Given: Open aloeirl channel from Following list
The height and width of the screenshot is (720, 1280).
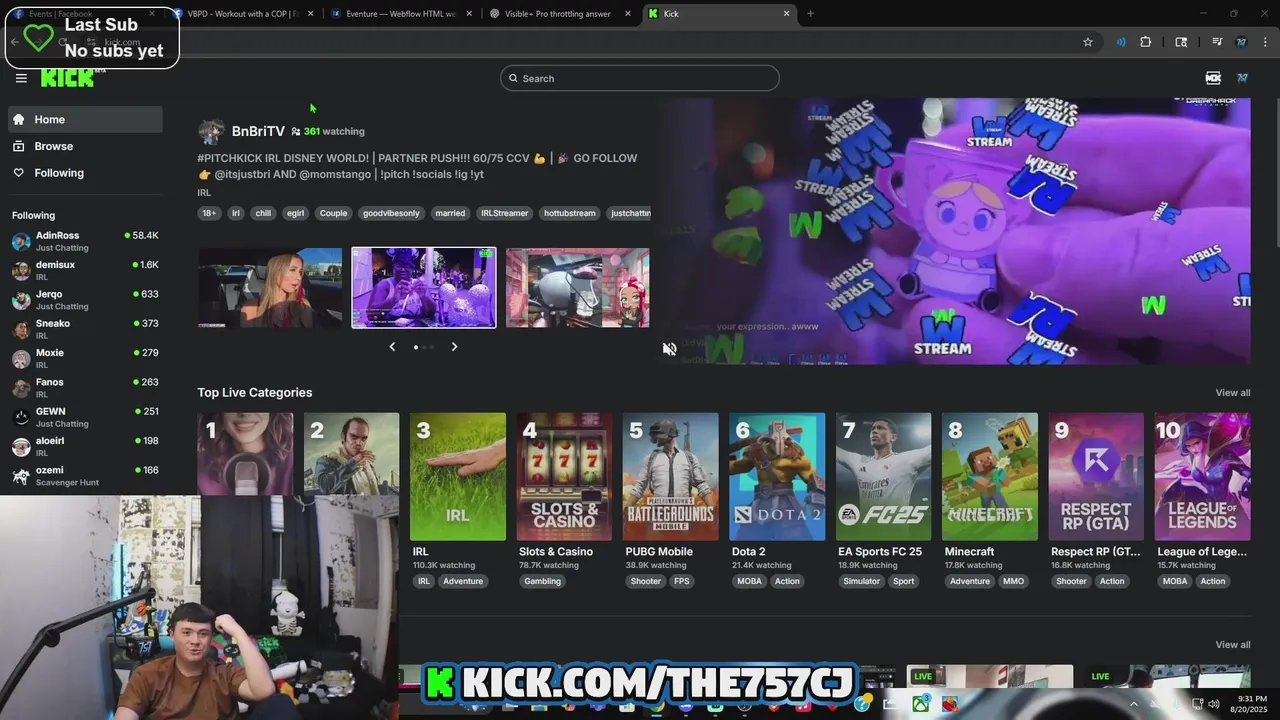Looking at the screenshot, I should (85, 446).
